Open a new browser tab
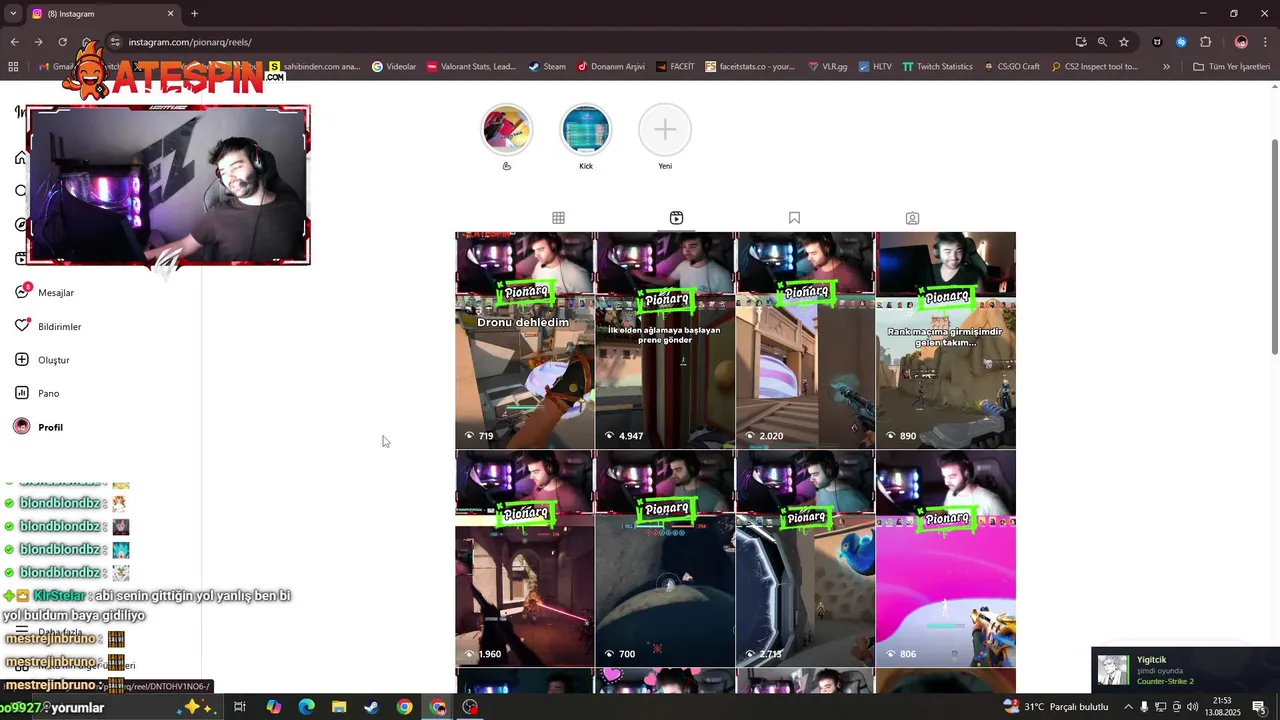This screenshot has height=720, width=1280. 194,14
